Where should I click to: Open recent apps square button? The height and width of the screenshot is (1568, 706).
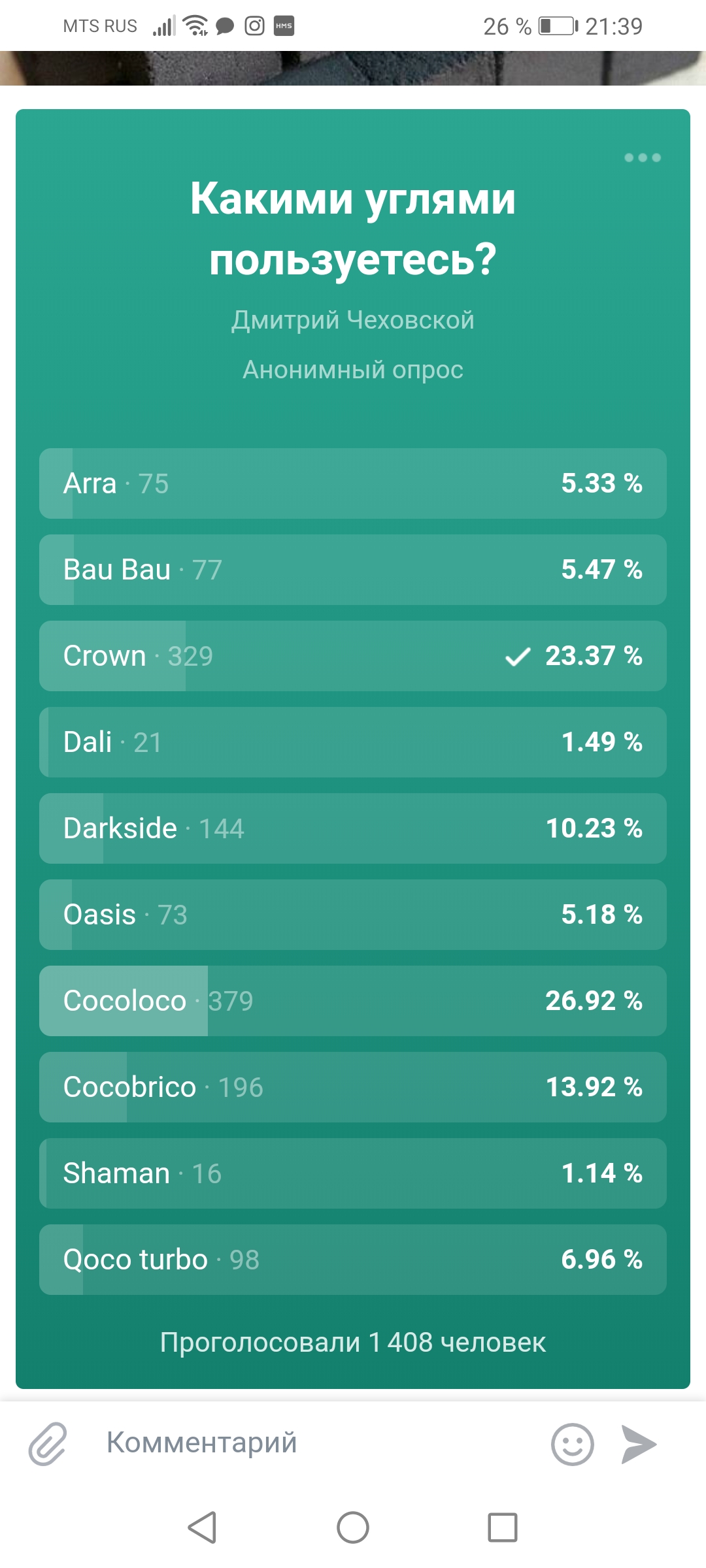(x=502, y=1527)
